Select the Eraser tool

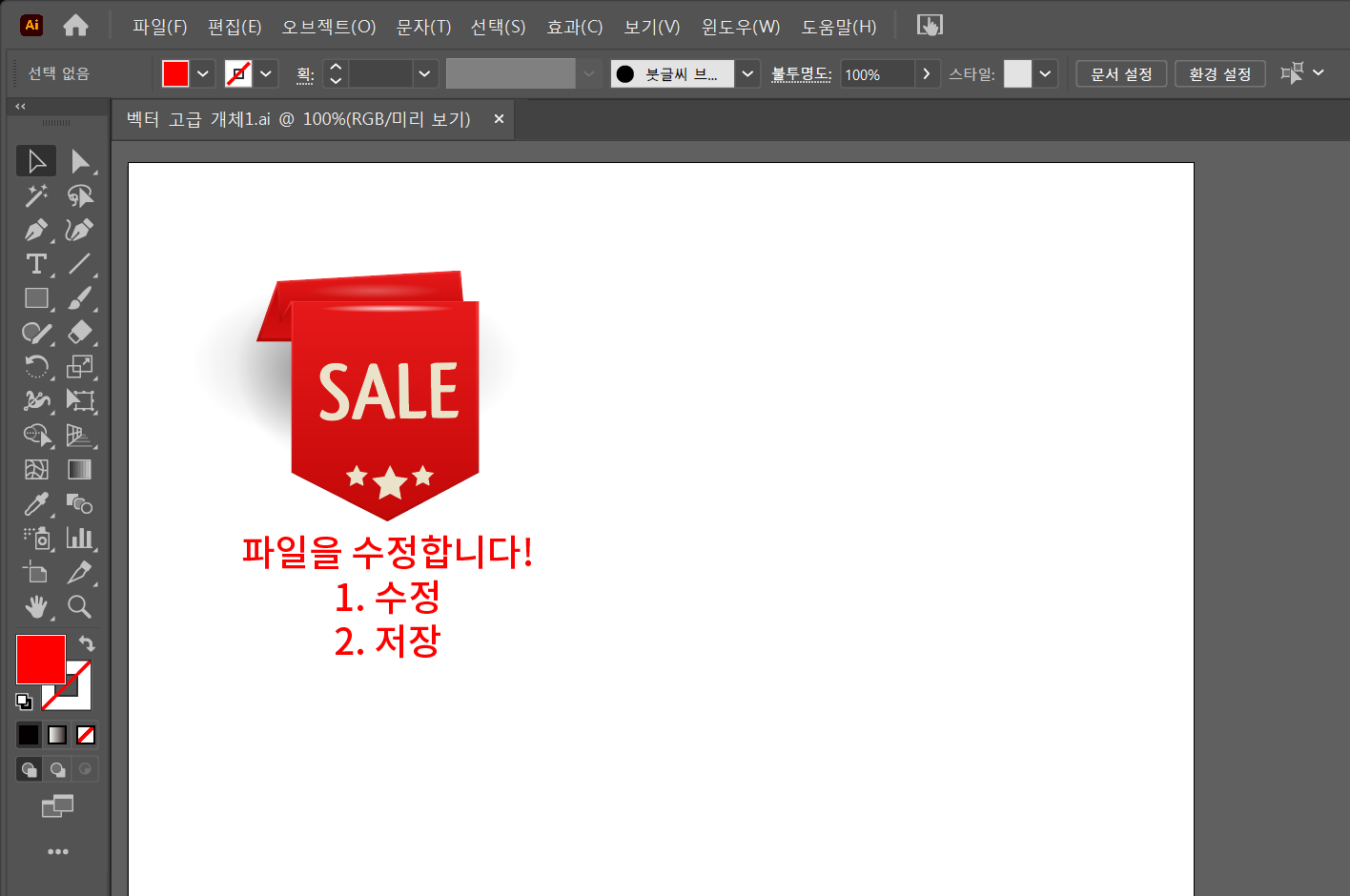[80, 333]
